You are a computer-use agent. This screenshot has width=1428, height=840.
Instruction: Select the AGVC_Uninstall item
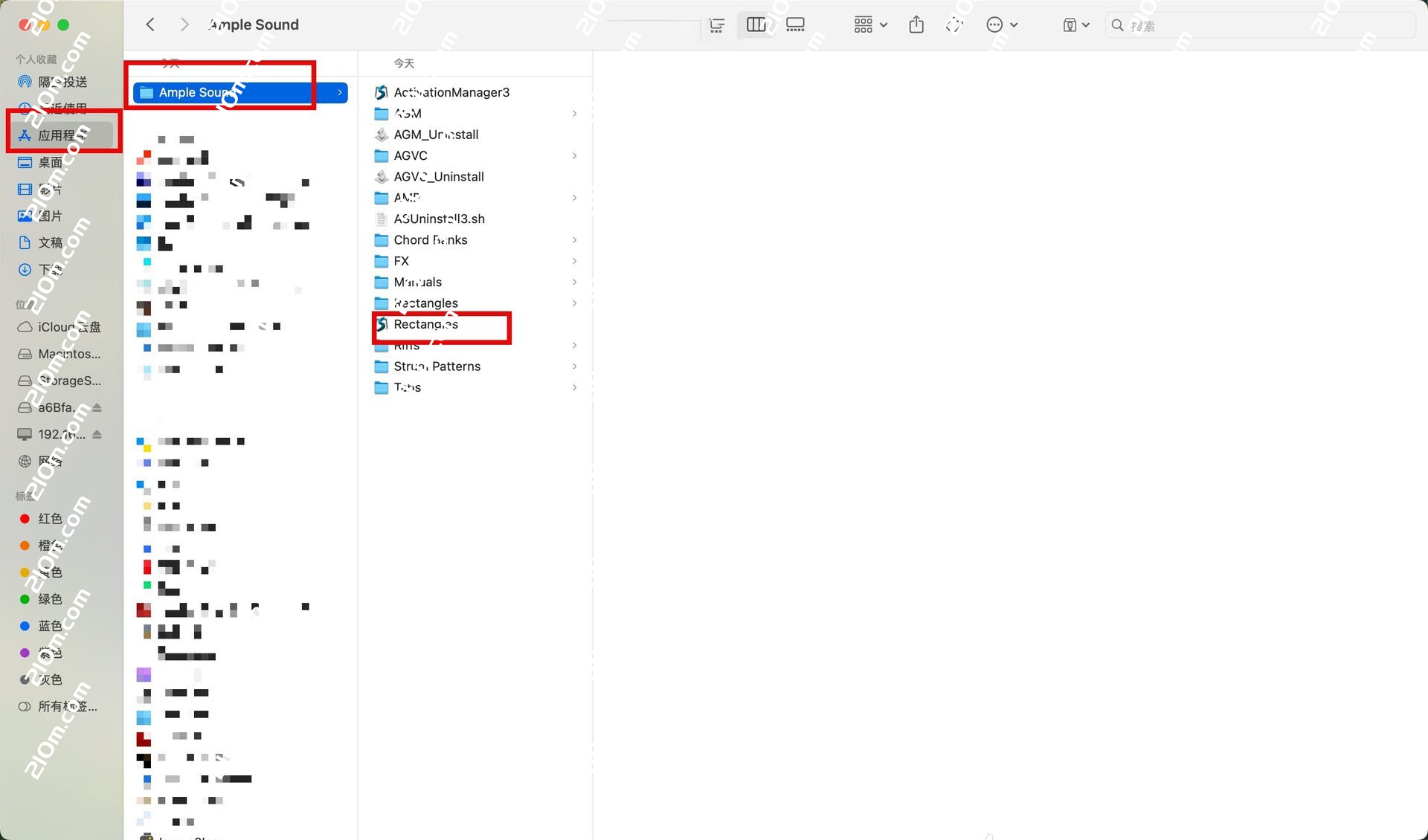476,177
